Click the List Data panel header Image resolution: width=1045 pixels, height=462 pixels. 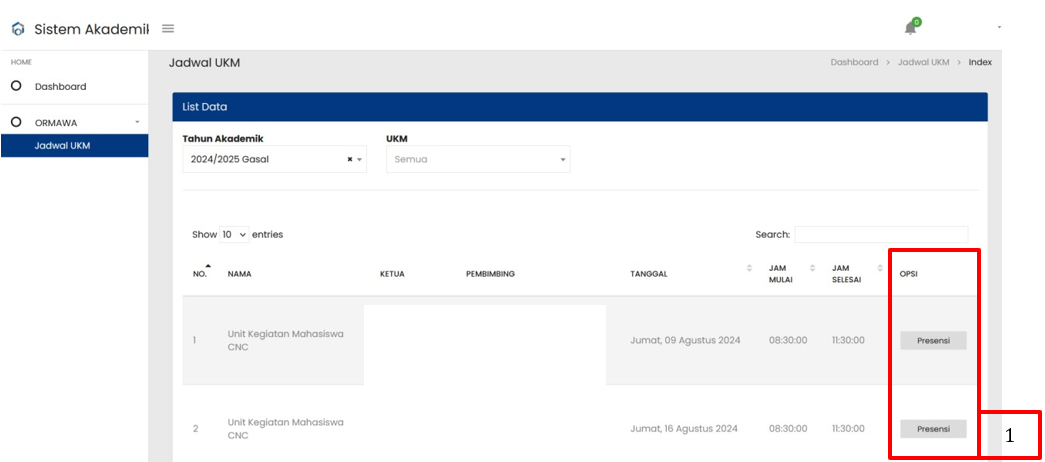(580, 107)
